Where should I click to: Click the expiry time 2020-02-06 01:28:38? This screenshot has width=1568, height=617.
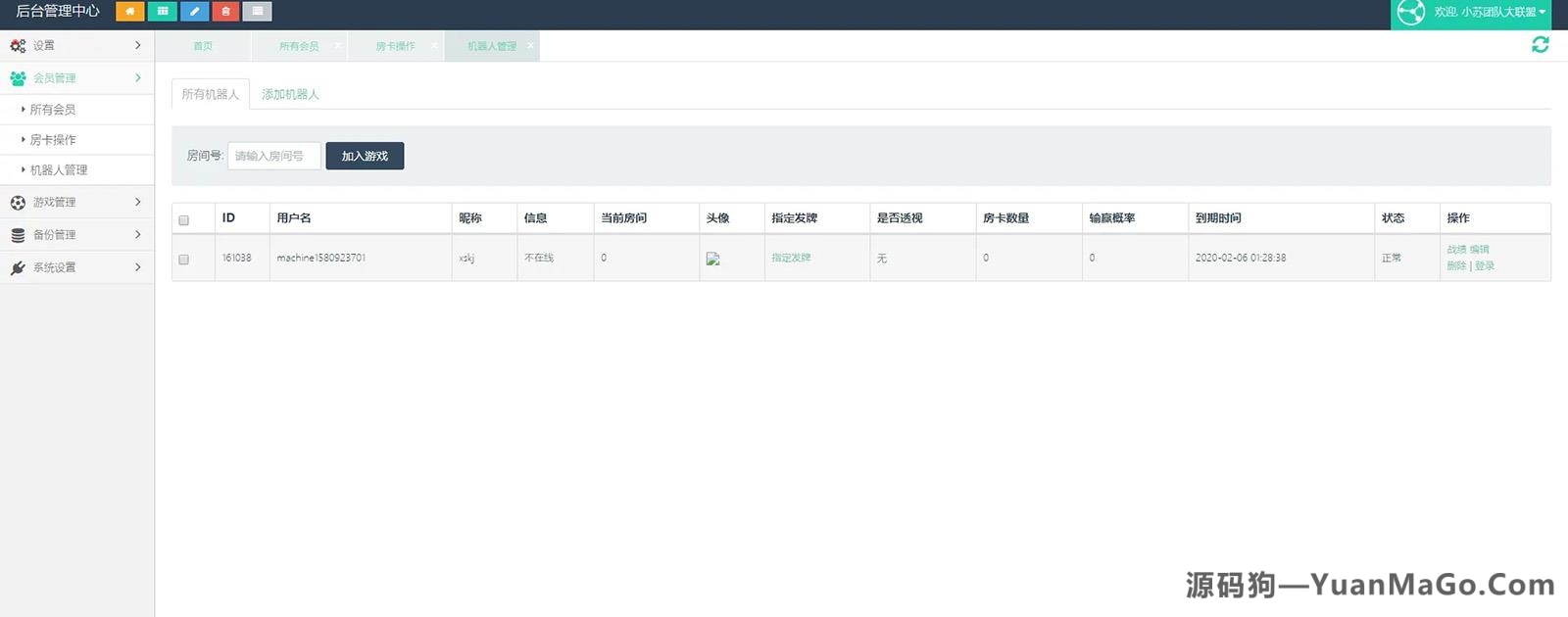1241,258
